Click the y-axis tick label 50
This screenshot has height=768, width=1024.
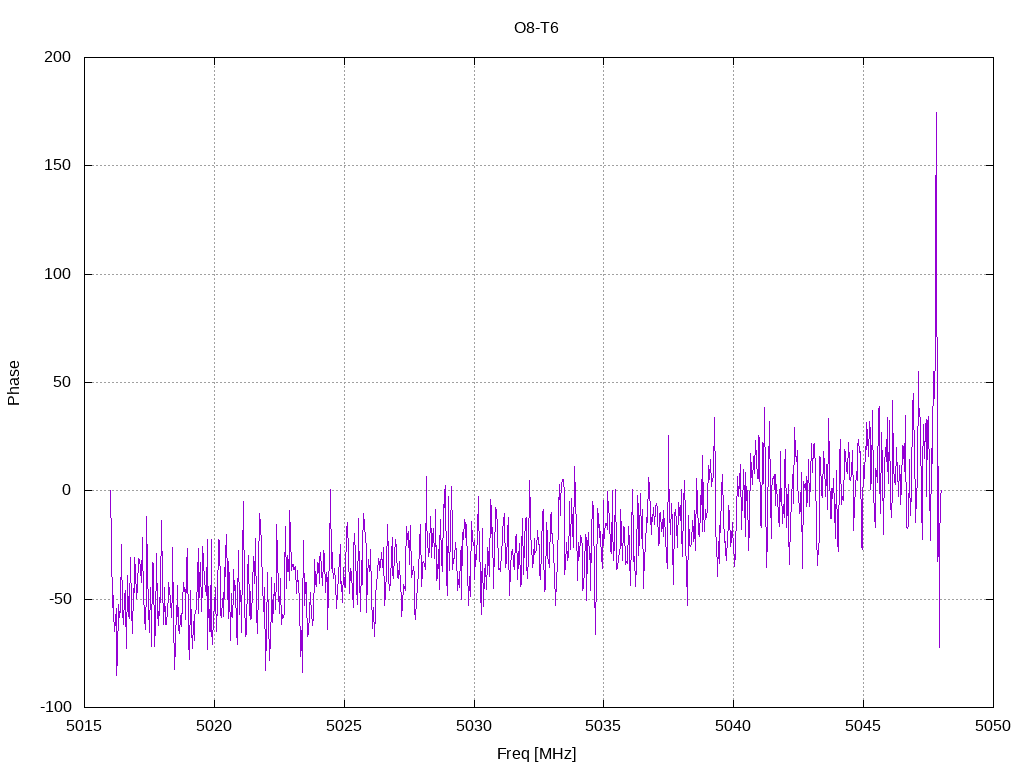click(x=62, y=382)
